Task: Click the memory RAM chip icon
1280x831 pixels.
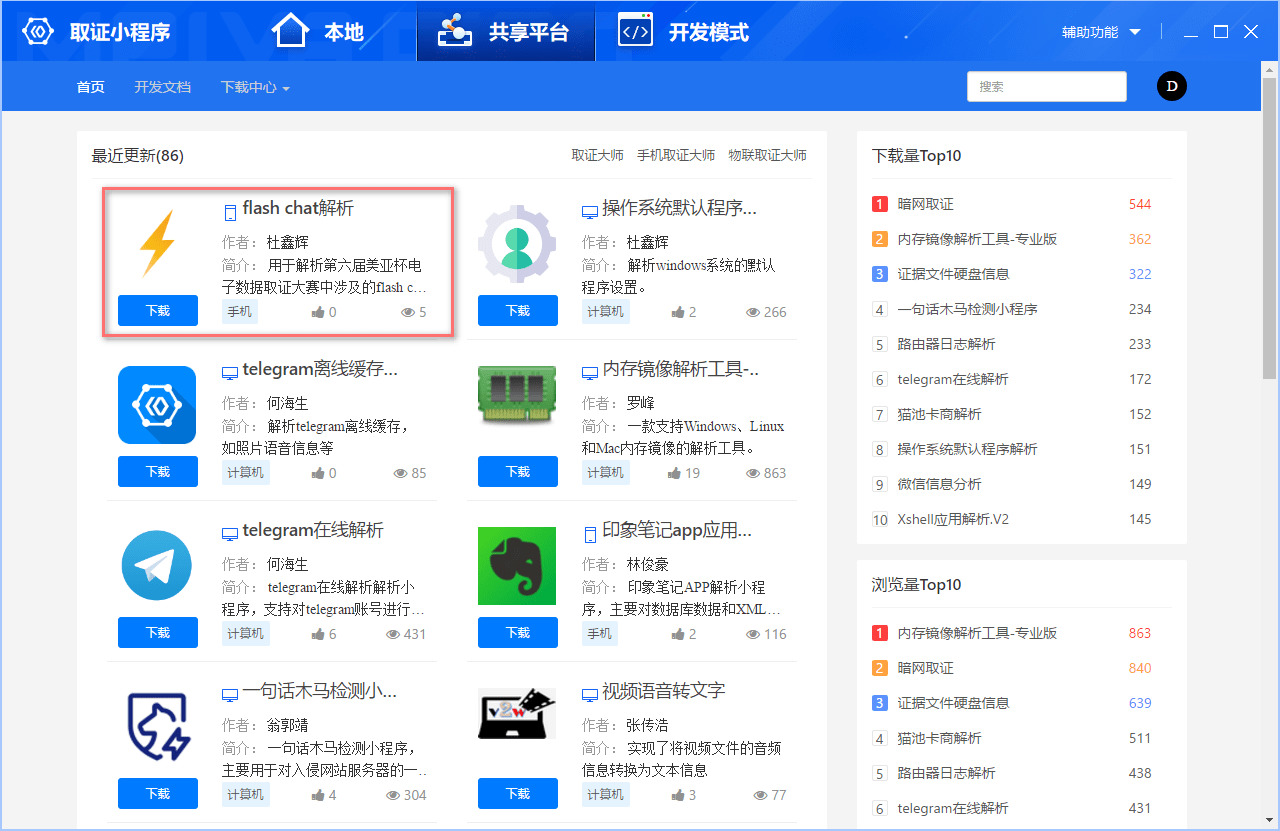Action: pyautogui.click(x=517, y=404)
